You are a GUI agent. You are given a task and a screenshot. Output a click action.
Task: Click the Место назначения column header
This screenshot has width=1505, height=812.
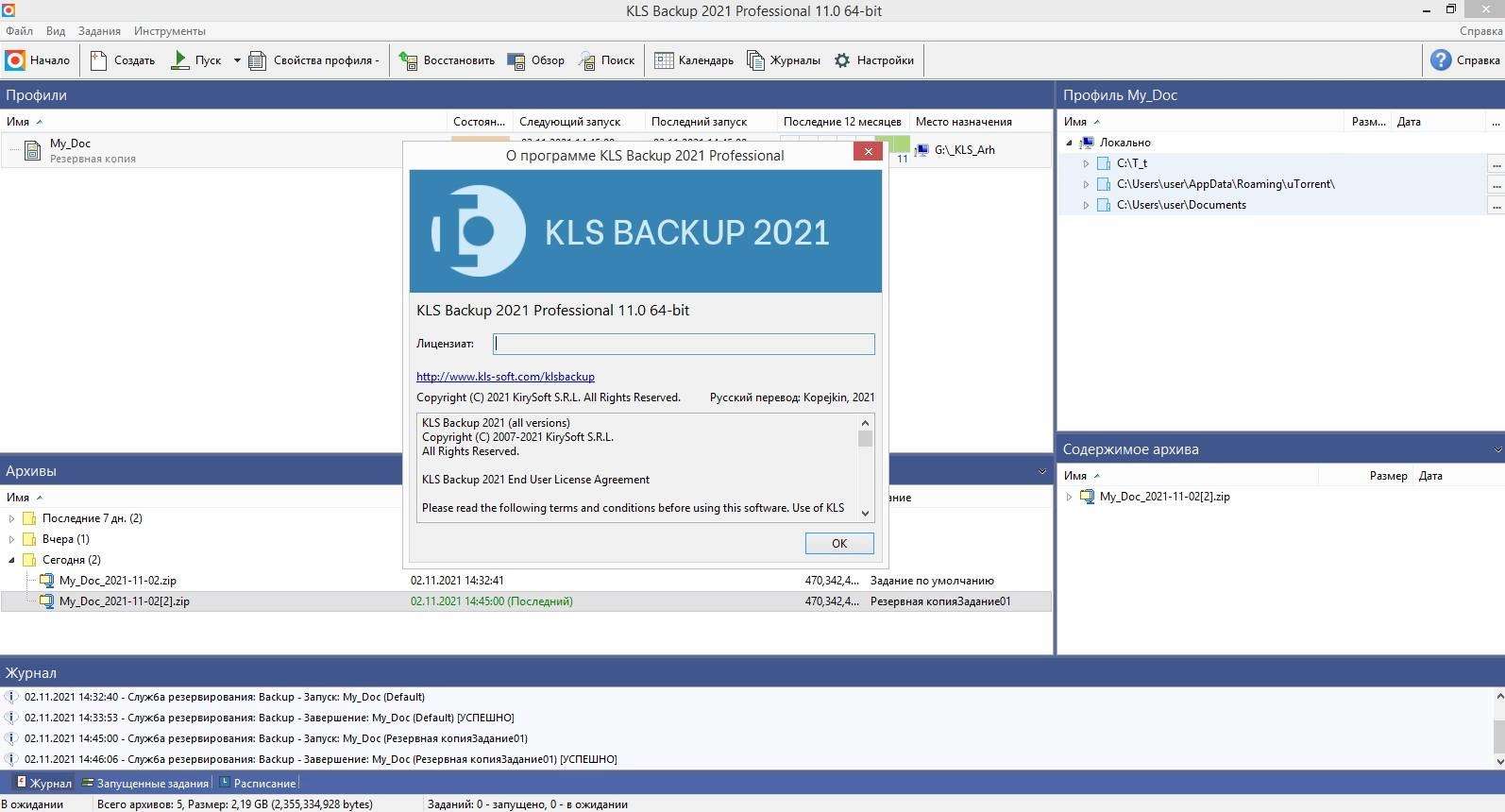pos(963,122)
